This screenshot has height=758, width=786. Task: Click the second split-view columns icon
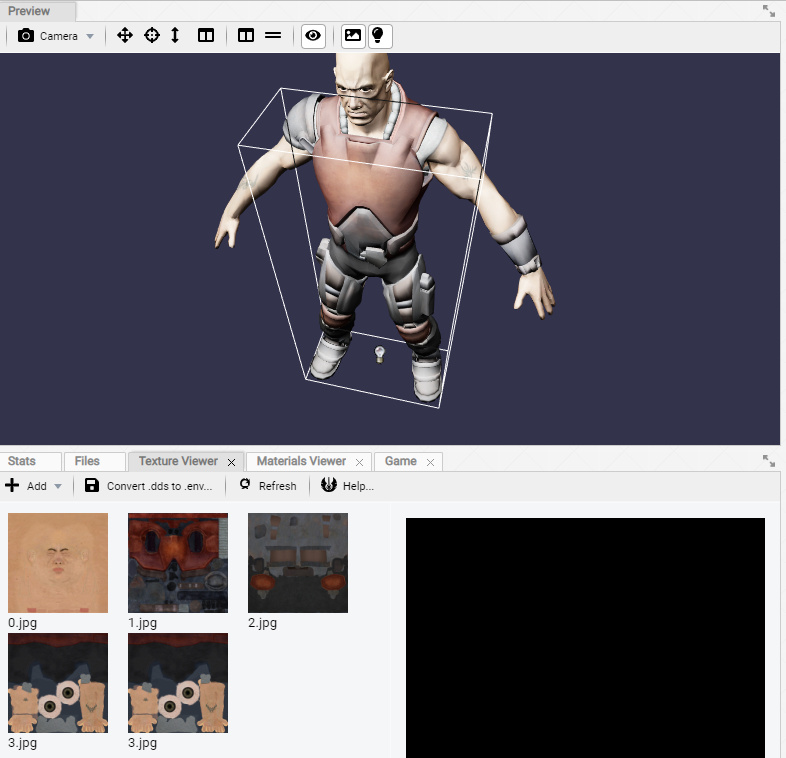pyautogui.click(x=246, y=36)
